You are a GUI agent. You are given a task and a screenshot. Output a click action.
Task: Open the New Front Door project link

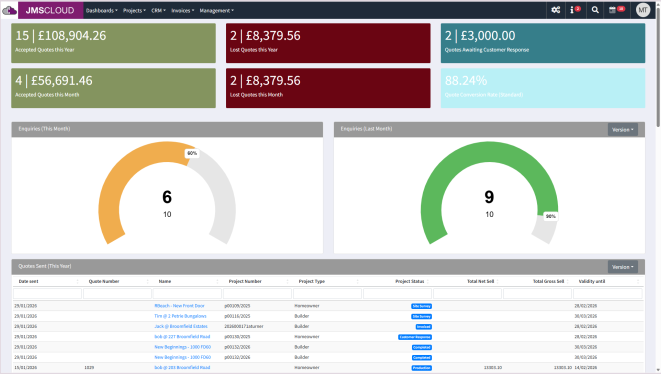179,306
